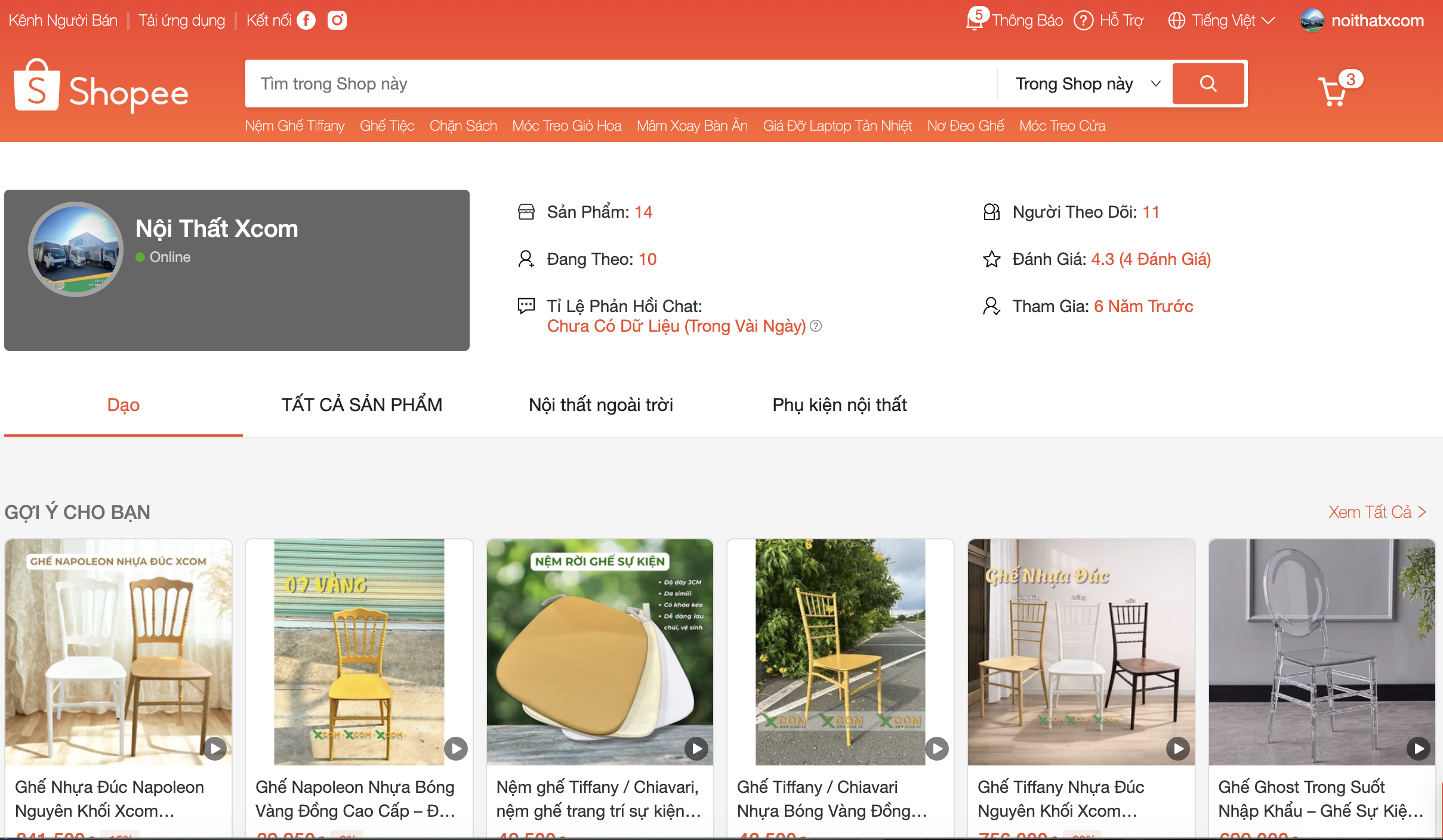Open the shopping cart icon

click(1333, 91)
